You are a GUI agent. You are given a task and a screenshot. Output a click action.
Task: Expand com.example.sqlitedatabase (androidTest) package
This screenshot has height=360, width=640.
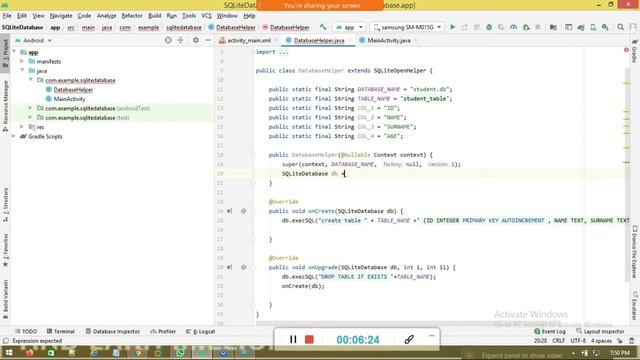31,108
